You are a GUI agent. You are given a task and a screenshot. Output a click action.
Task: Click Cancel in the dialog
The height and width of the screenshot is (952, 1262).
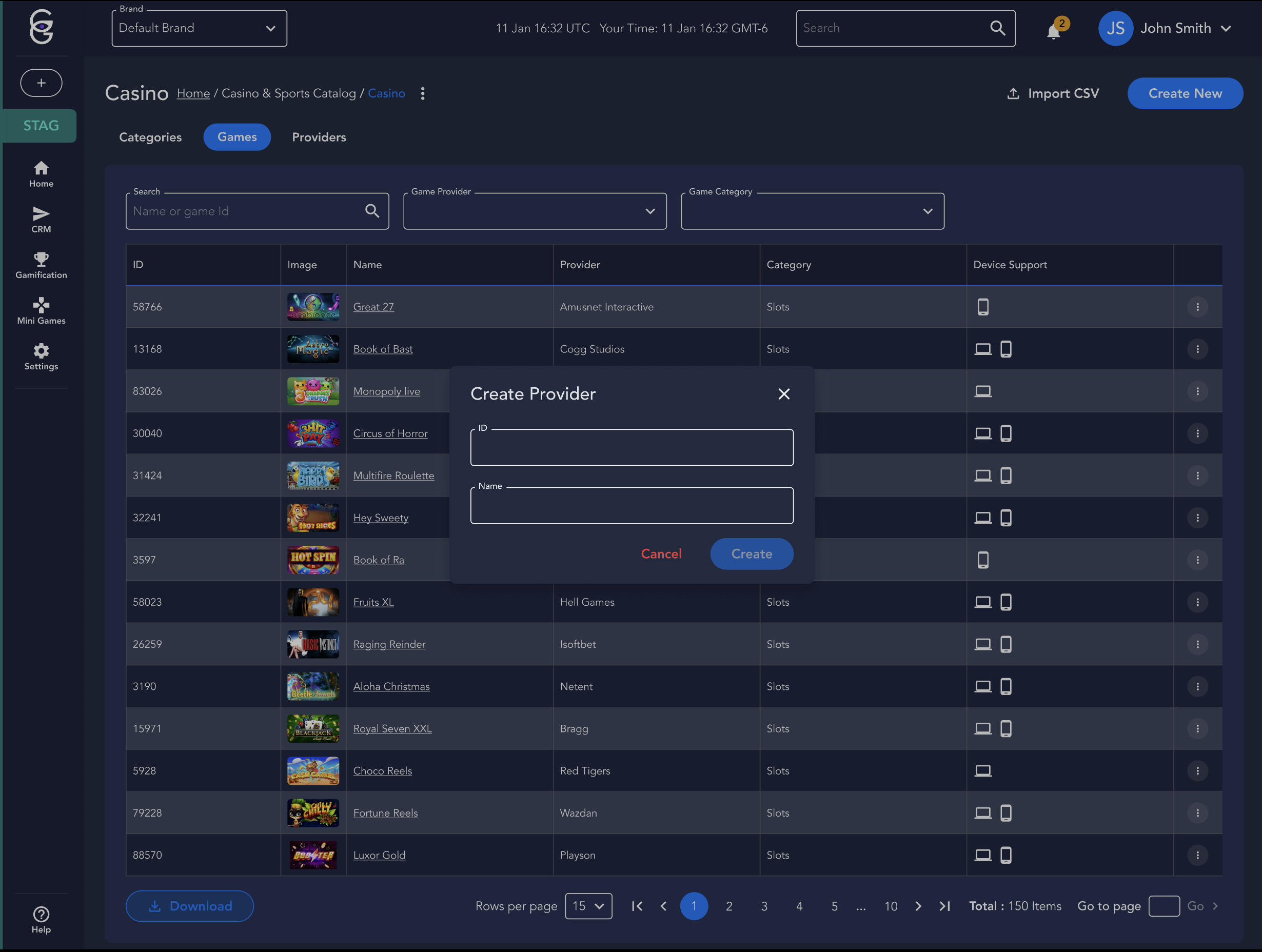pos(661,554)
